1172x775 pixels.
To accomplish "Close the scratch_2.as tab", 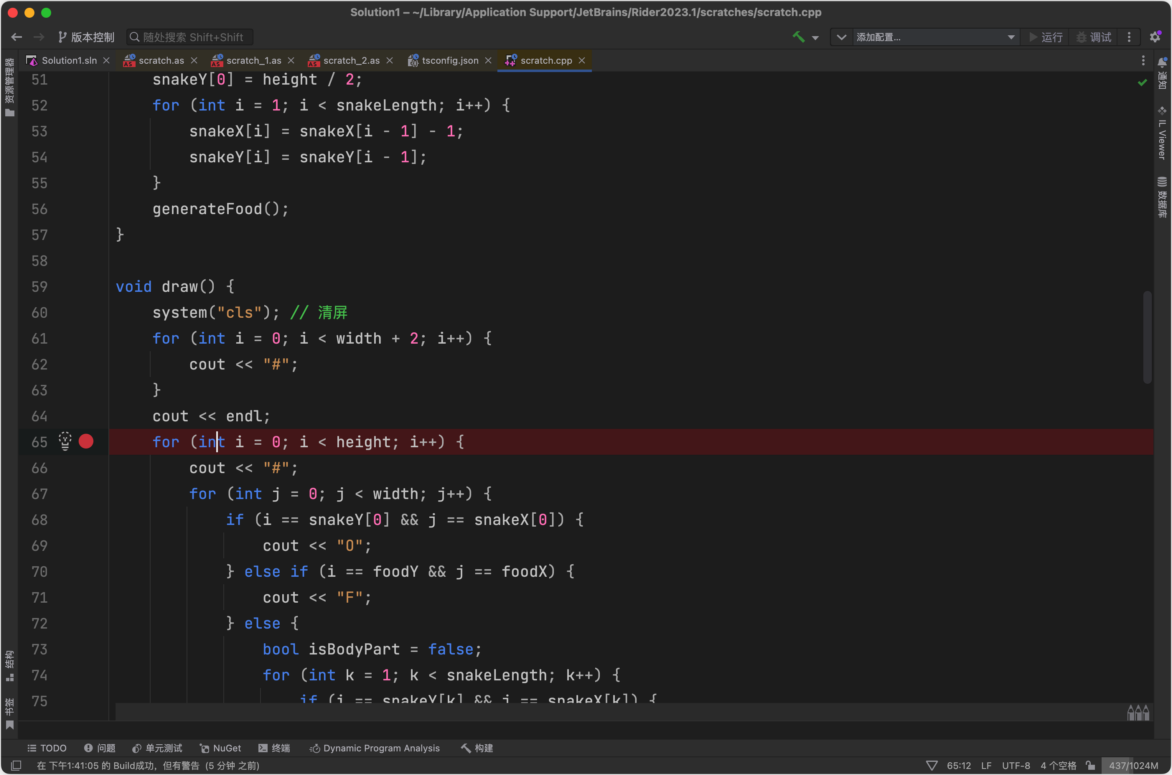I will pos(389,61).
